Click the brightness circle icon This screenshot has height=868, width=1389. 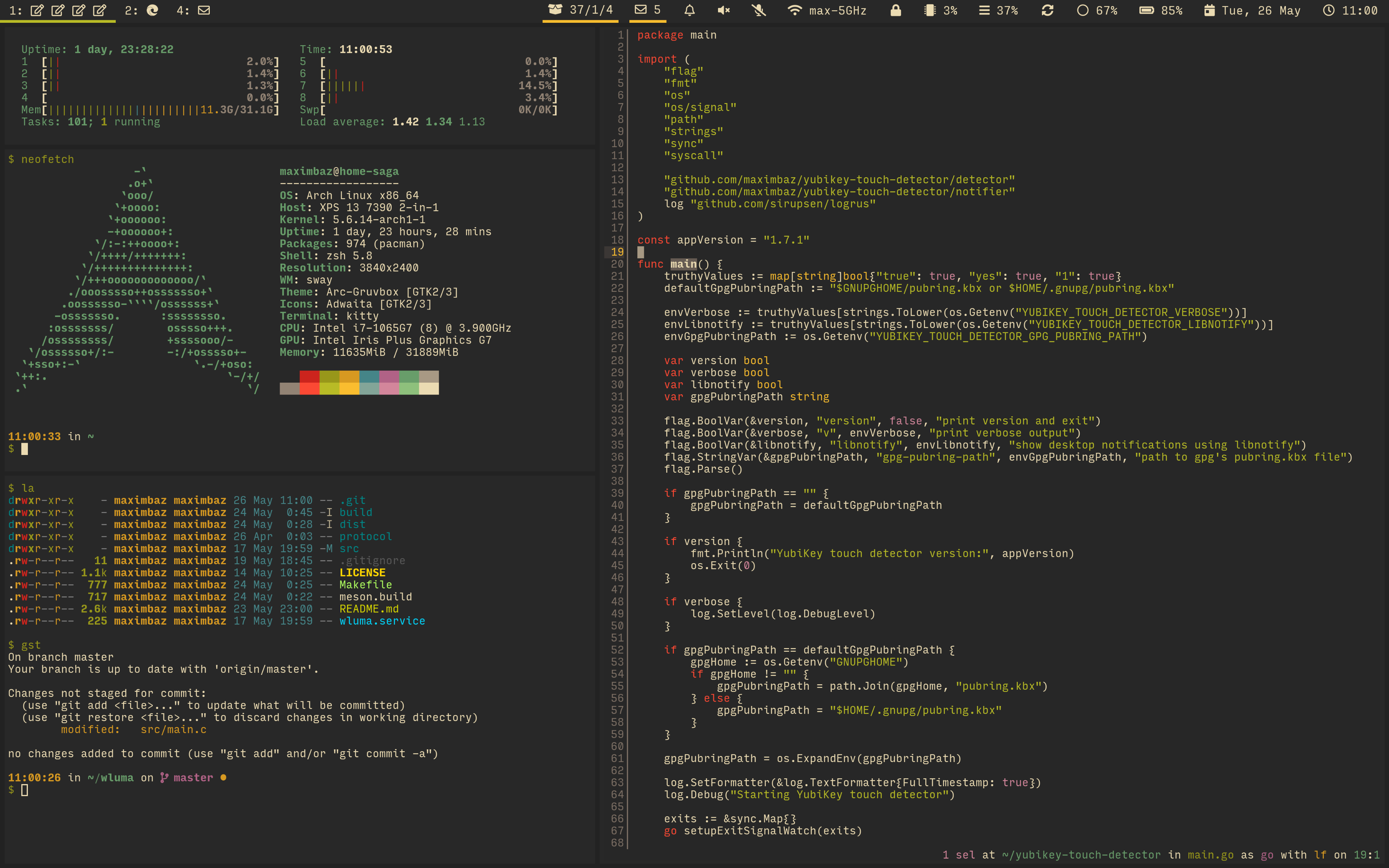pos(1083,10)
